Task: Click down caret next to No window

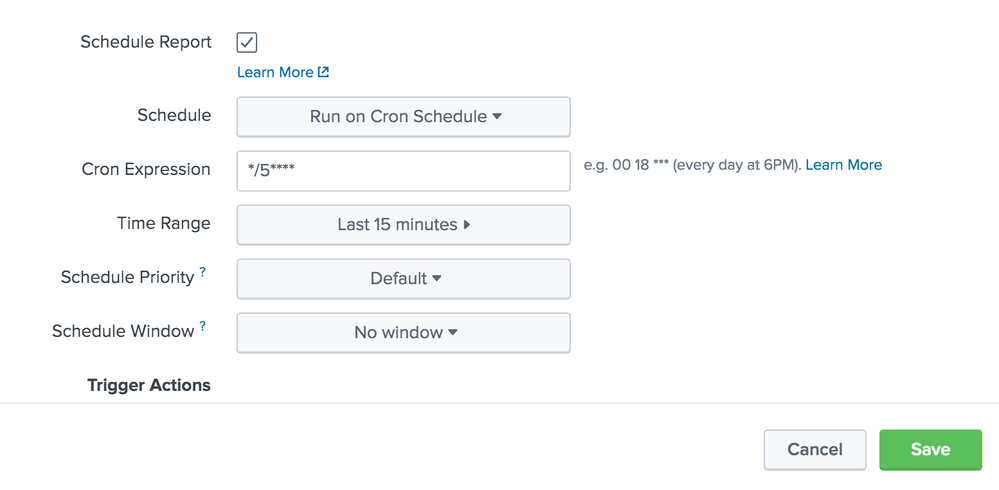Action: point(453,333)
